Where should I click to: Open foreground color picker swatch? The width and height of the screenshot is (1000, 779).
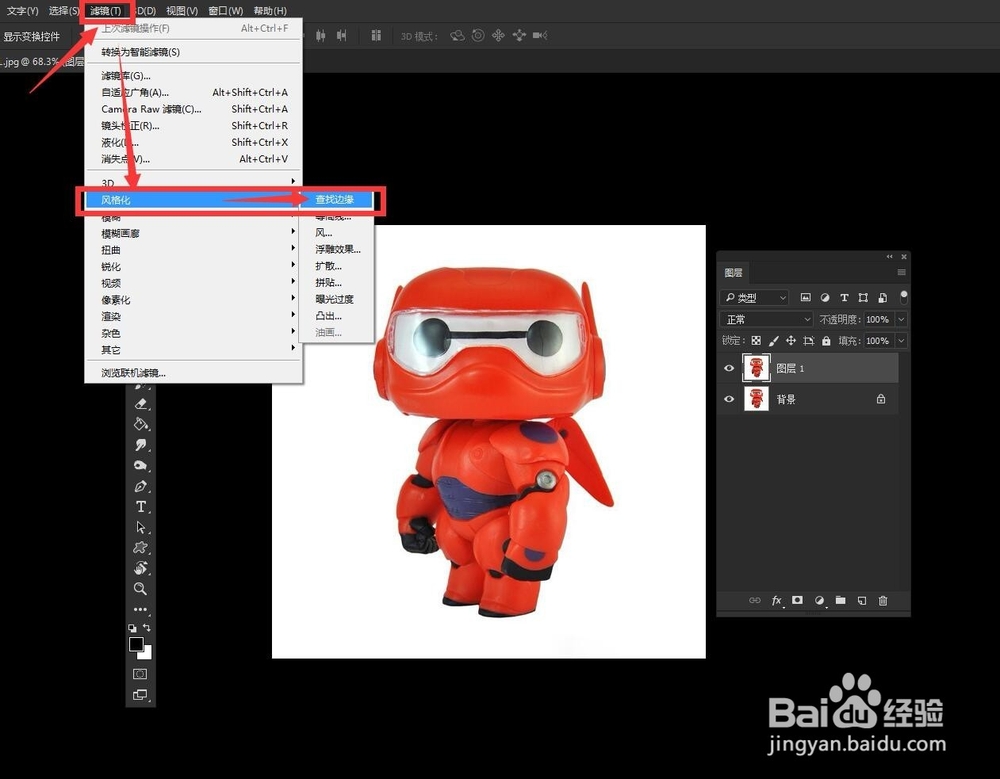(136, 644)
